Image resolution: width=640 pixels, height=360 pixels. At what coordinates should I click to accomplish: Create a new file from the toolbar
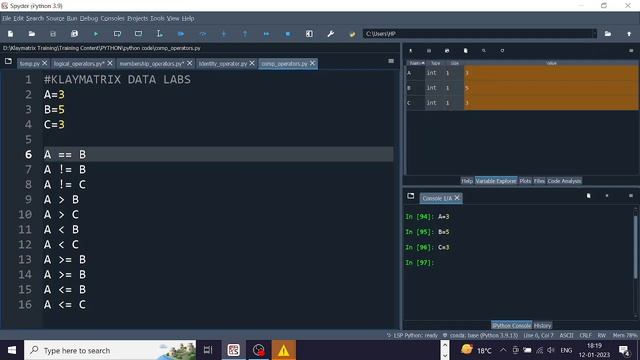11,34
